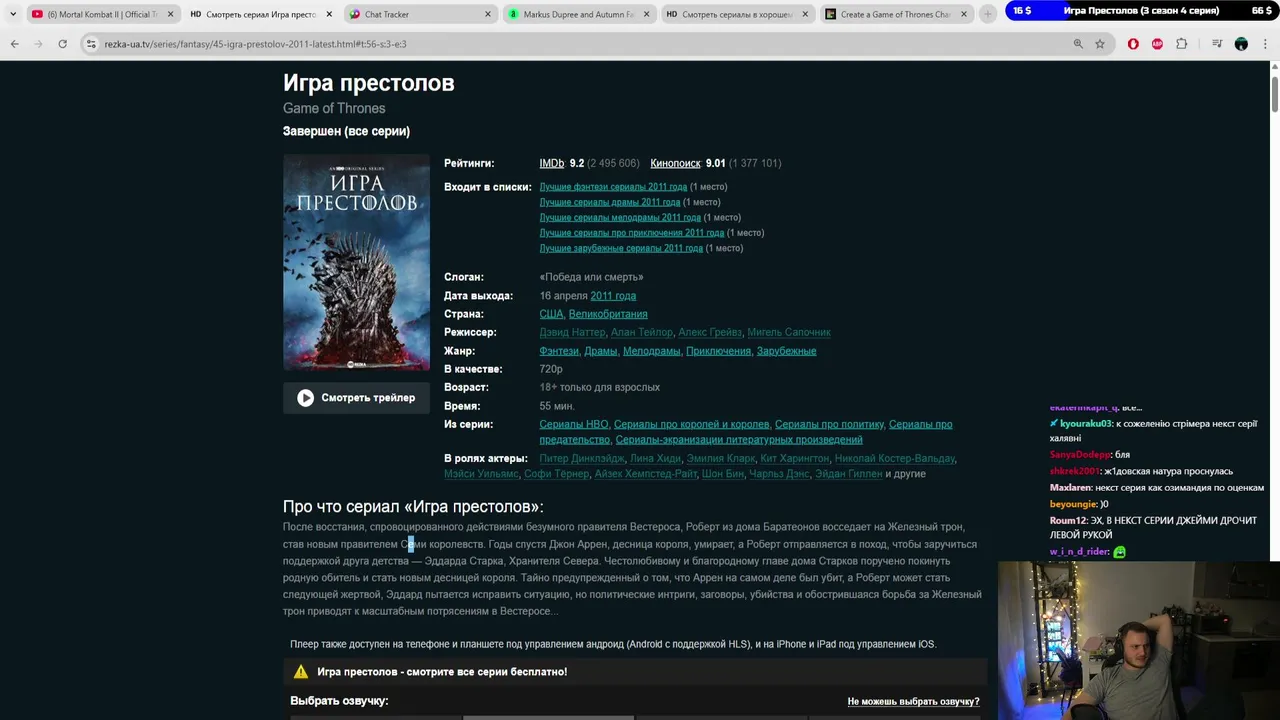Open the Кинопоиск rating link

[675, 163]
